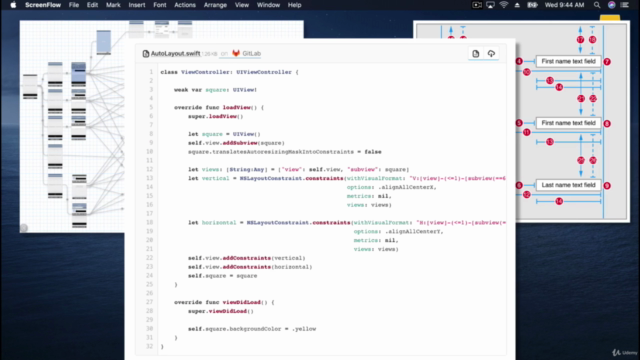The width and height of the screenshot is (640, 360).
Task: Click the 'let views: [String:Any]' line
Action: pos(298,169)
